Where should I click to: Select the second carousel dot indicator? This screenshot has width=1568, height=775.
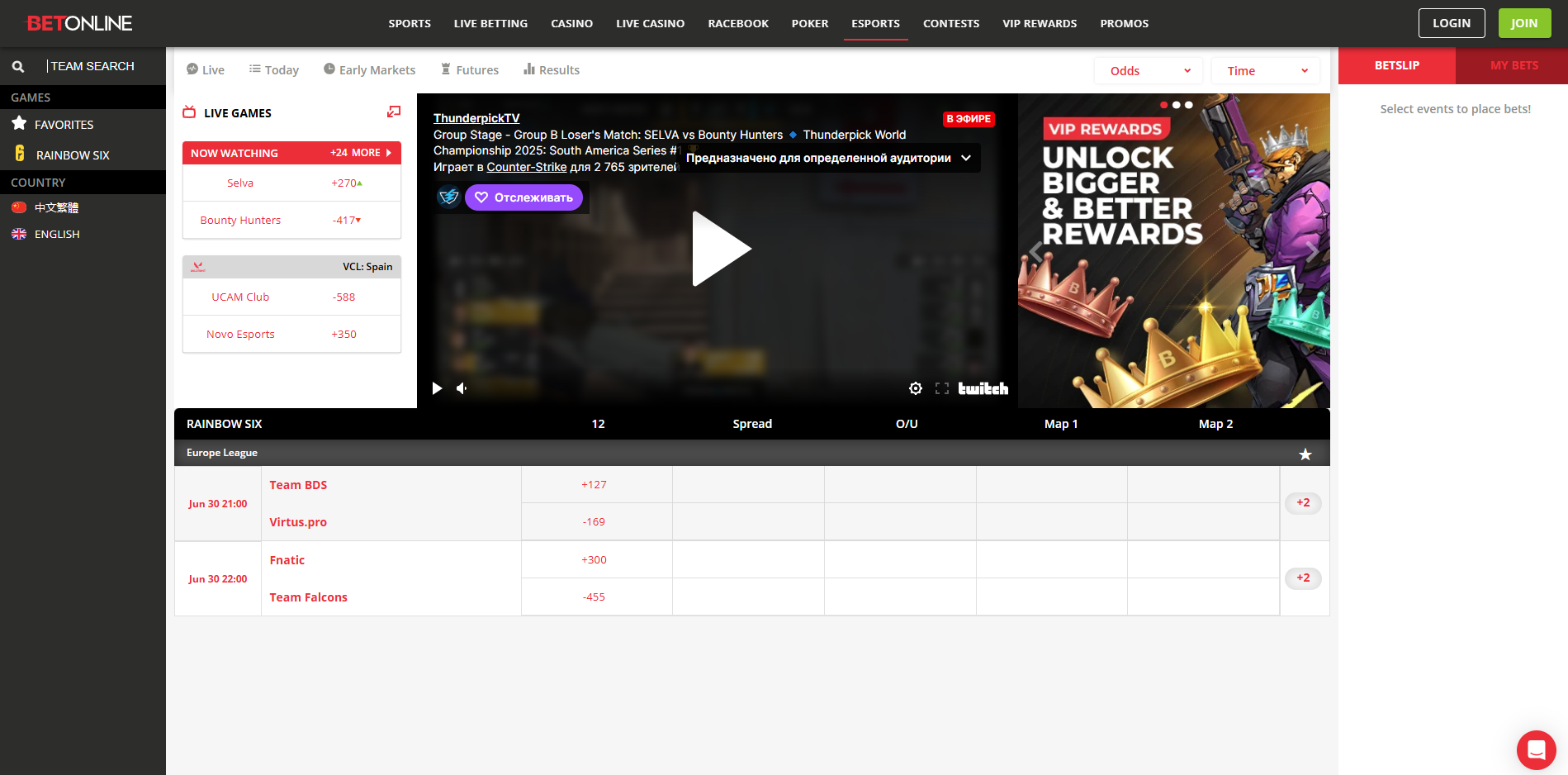(1177, 105)
